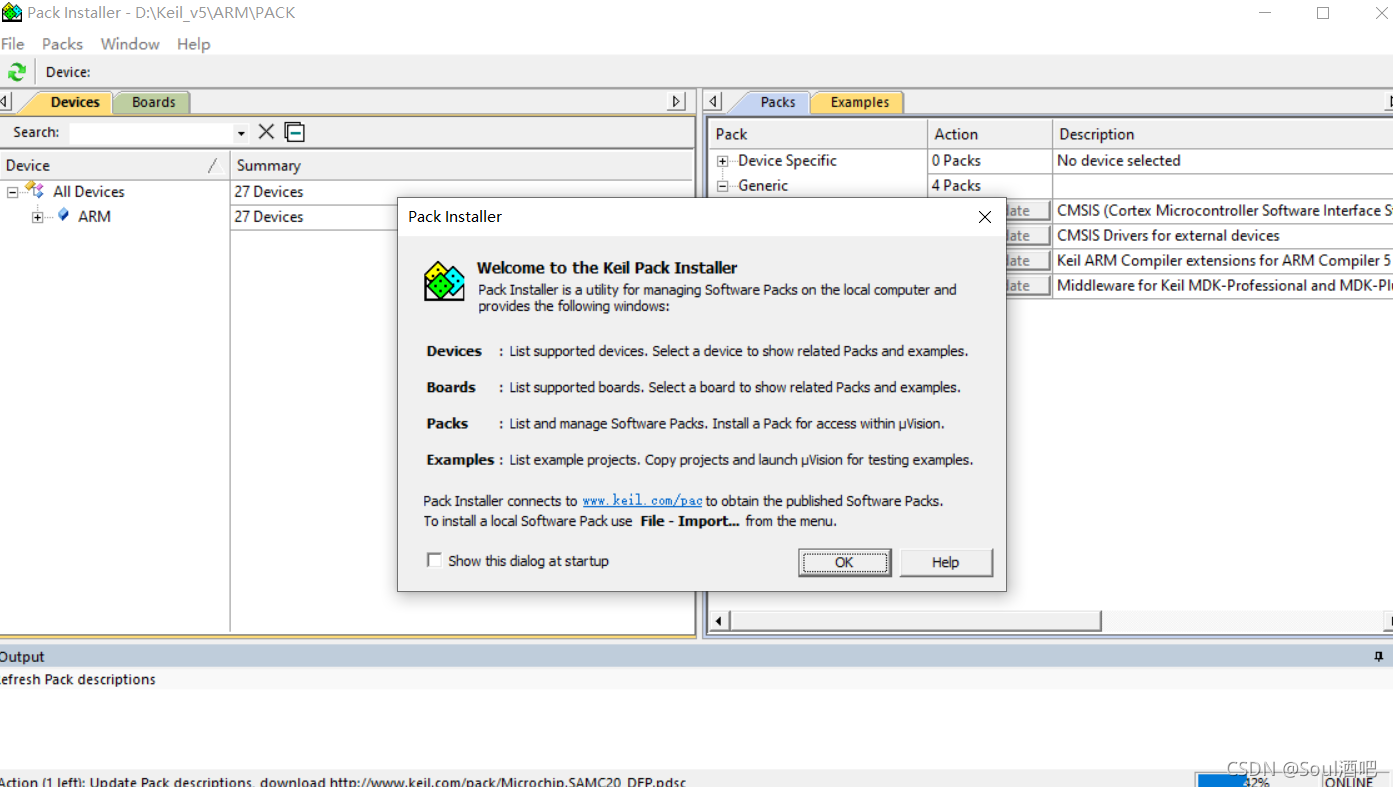Click the action button for the CMSIS Cortex row
Viewport: 1393px width, 787px height.
(1028, 211)
